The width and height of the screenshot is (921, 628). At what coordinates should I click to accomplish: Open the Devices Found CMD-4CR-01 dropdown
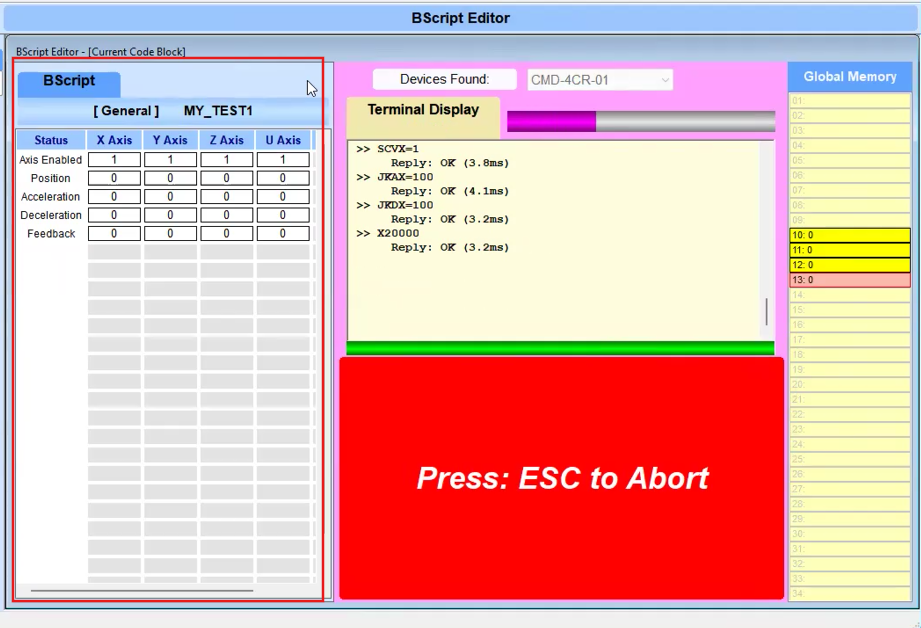pyautogui.click(x=600, y=79)
